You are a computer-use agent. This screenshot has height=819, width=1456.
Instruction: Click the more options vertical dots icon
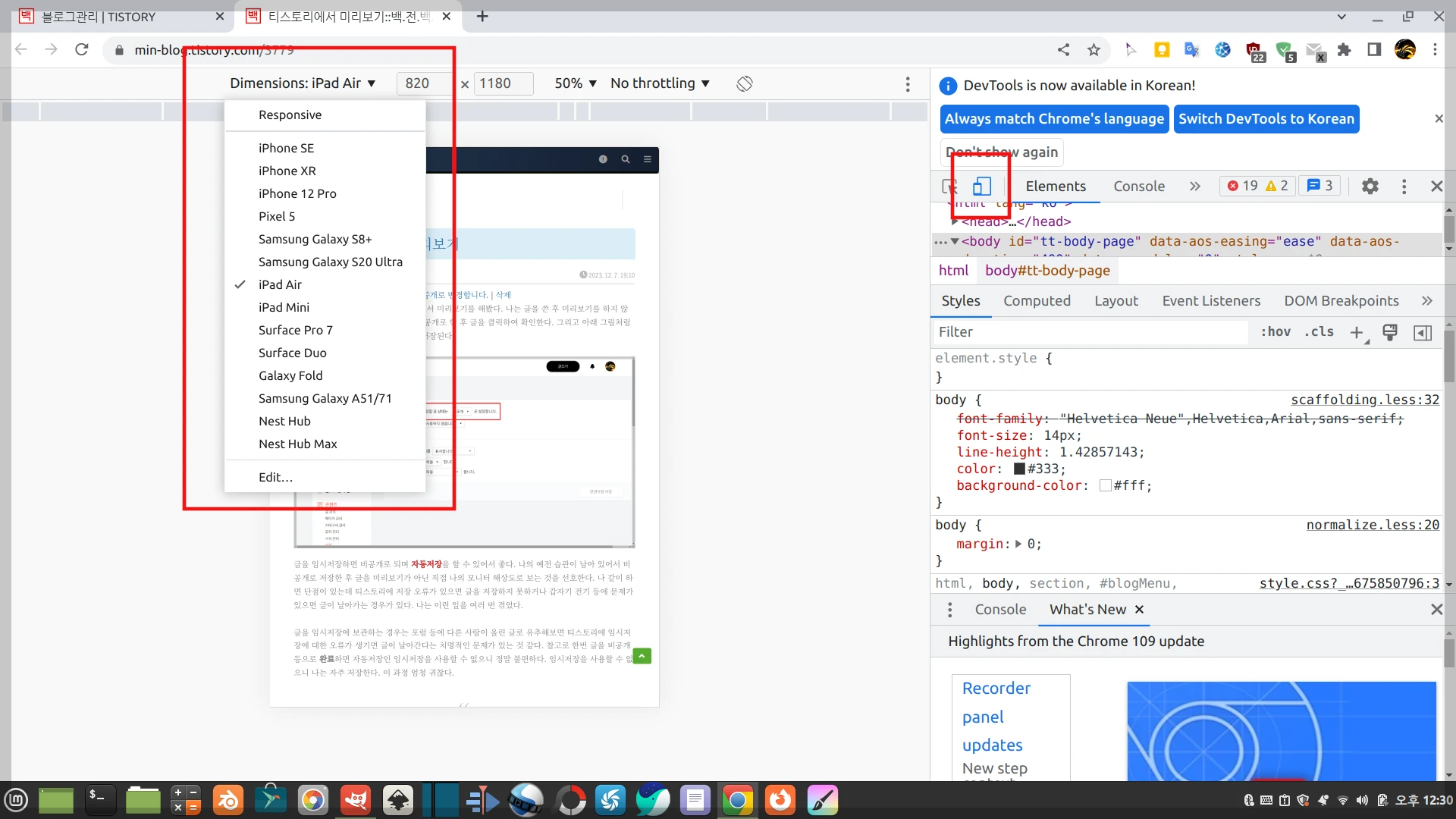point(908,83)
